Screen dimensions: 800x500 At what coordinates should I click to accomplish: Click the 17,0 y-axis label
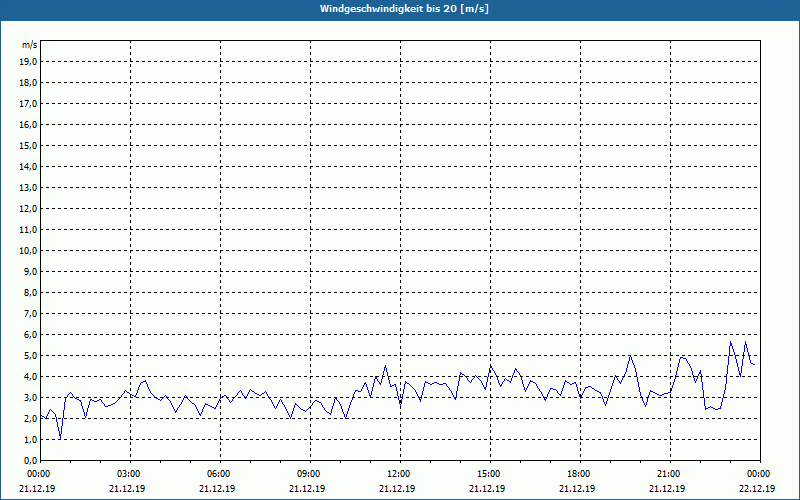pos(28,104)
